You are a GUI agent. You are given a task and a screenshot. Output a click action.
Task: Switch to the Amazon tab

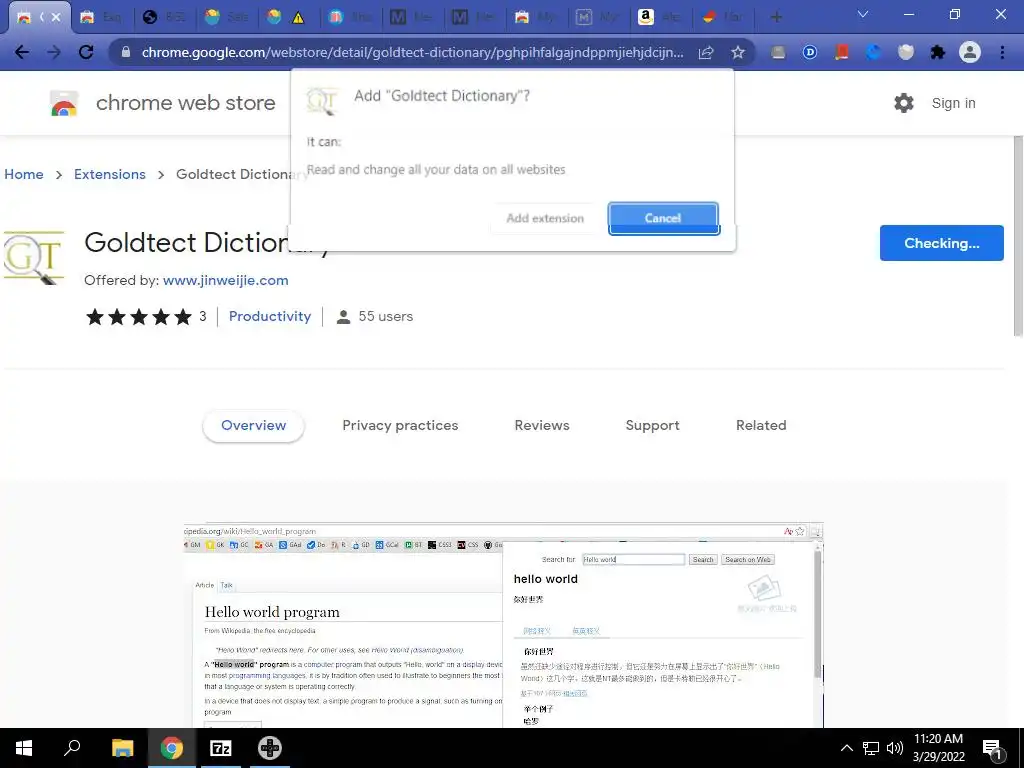[662, 17]
